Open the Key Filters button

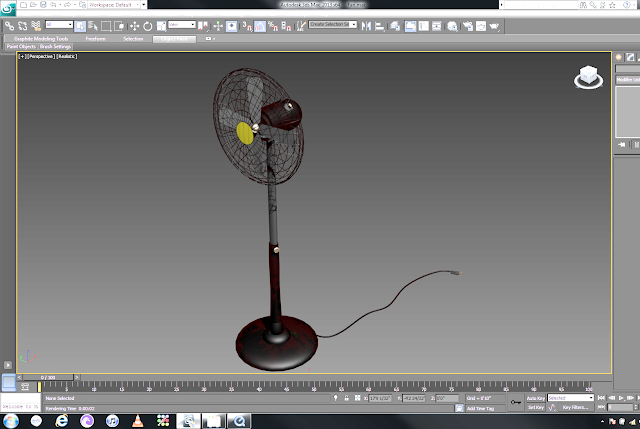[x=575, y=407]
